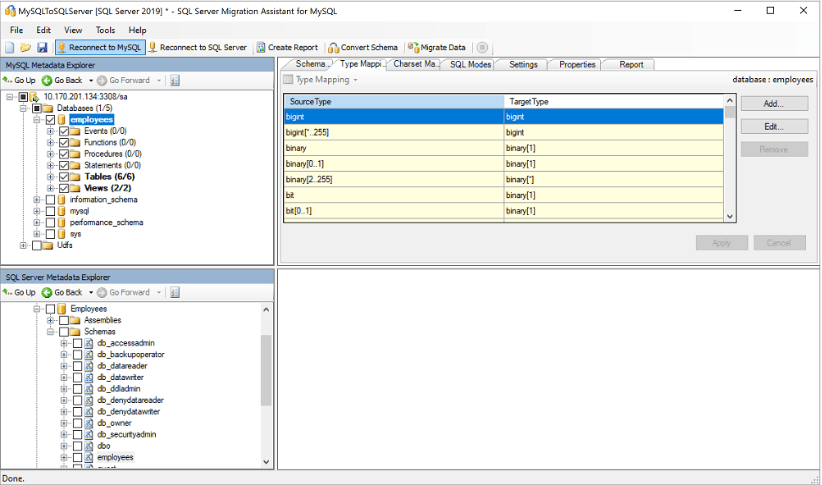Expand the Assemblies folder node
The height and width of the screenshot is (485, 822).
51,320
